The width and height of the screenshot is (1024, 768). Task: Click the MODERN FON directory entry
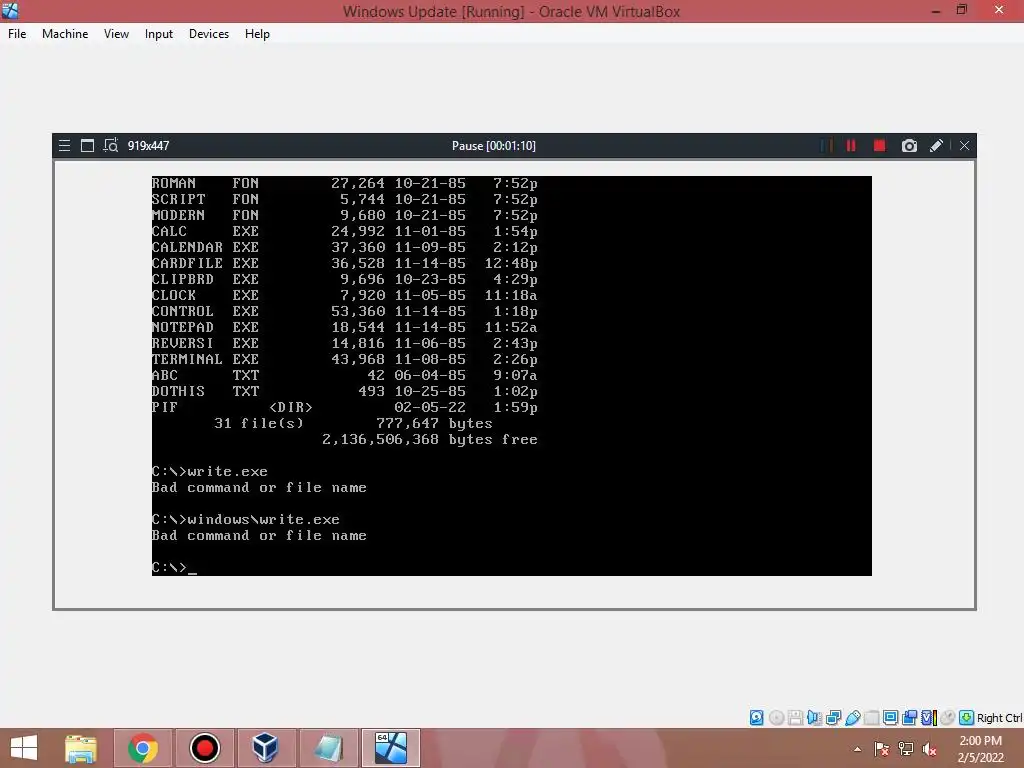click(x=344, y=215)
